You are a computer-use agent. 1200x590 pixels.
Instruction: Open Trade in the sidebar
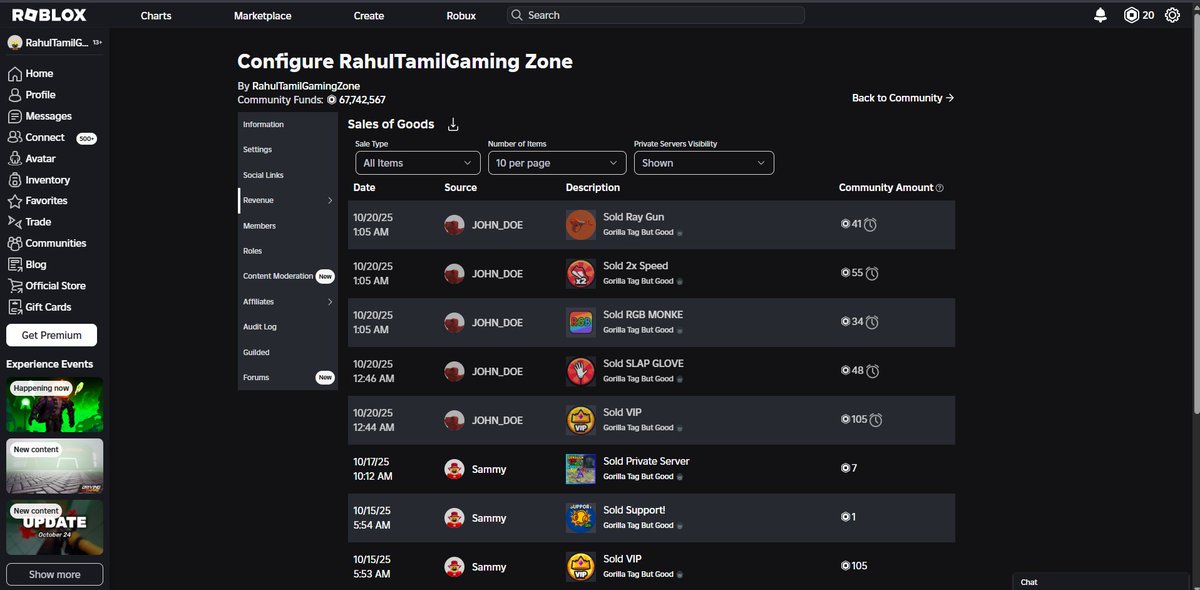coord(29,222)
